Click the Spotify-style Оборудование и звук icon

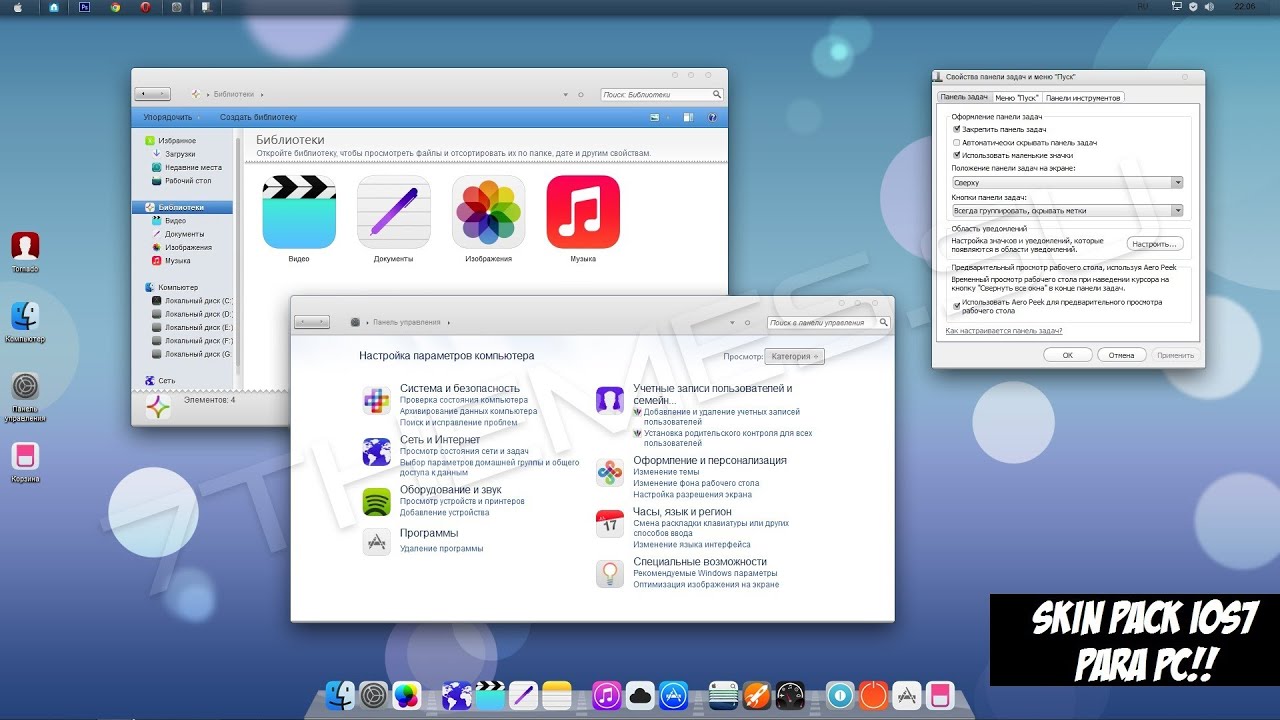376,502
